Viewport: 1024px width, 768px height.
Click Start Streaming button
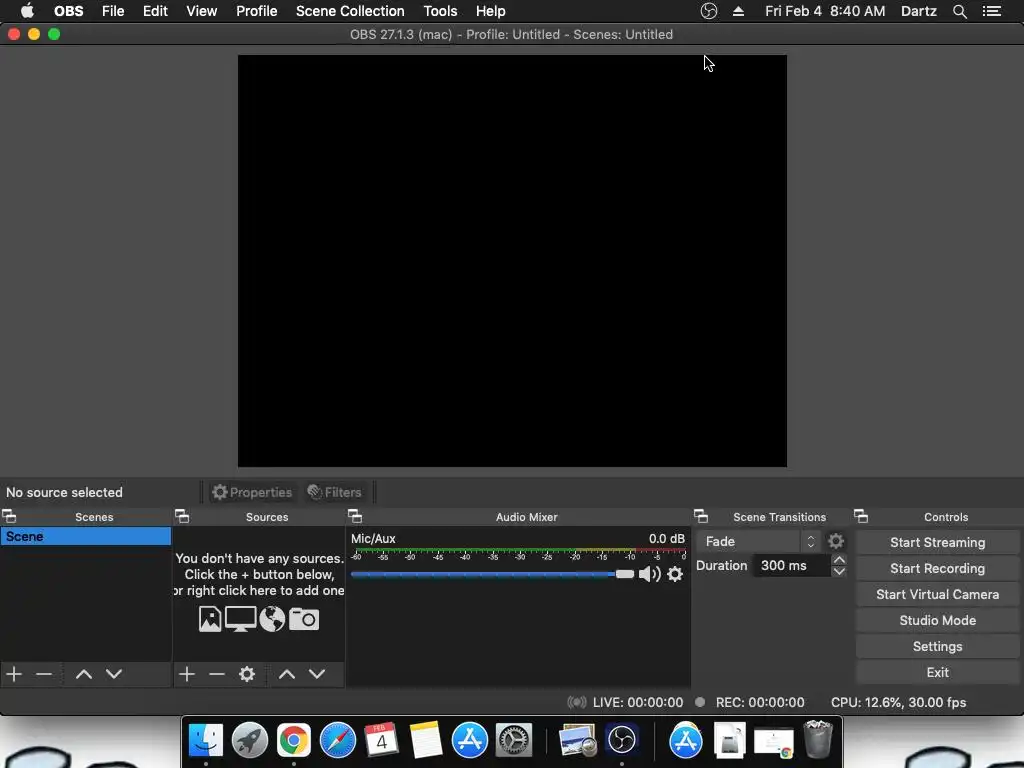click(938, 542)
